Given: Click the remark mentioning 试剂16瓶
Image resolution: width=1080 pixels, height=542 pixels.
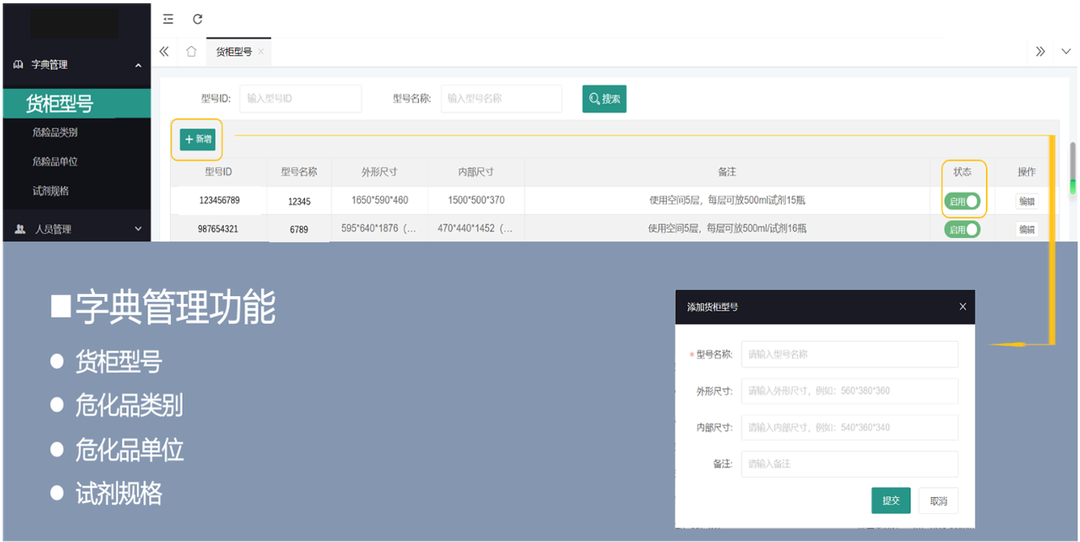Looking at the screenshot, I should pos(727,229).
